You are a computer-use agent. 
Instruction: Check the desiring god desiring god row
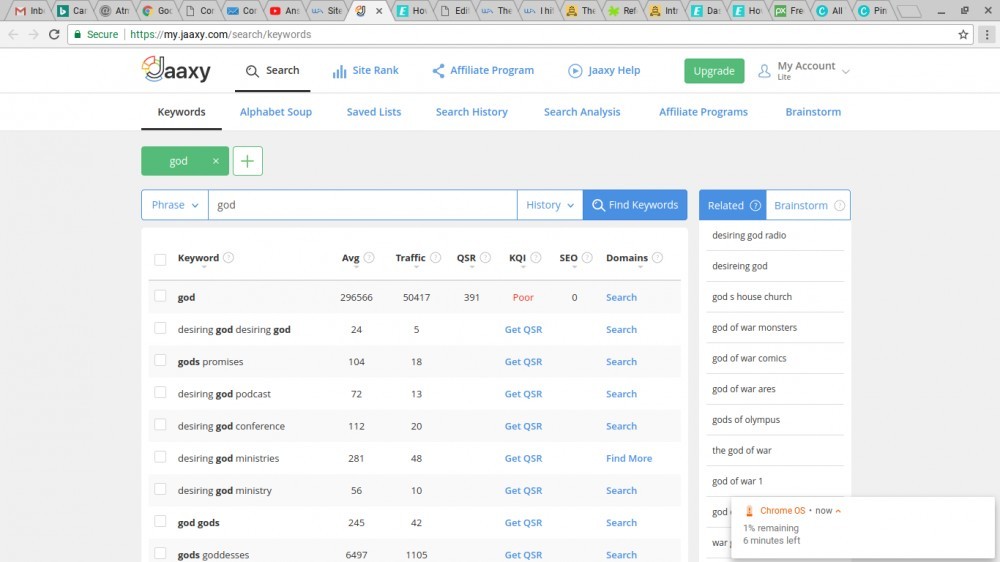pyautogui.click(x=160, y=328)
